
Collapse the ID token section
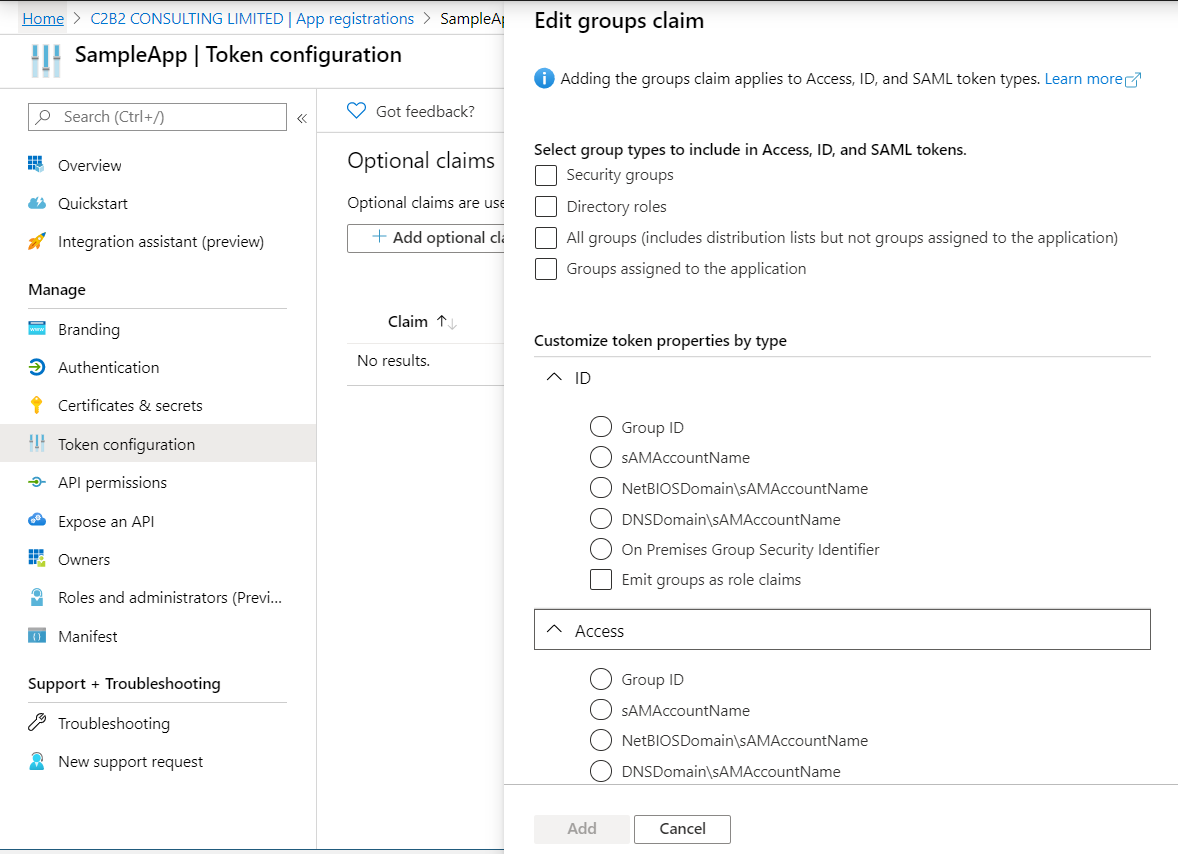pos(553,377)
